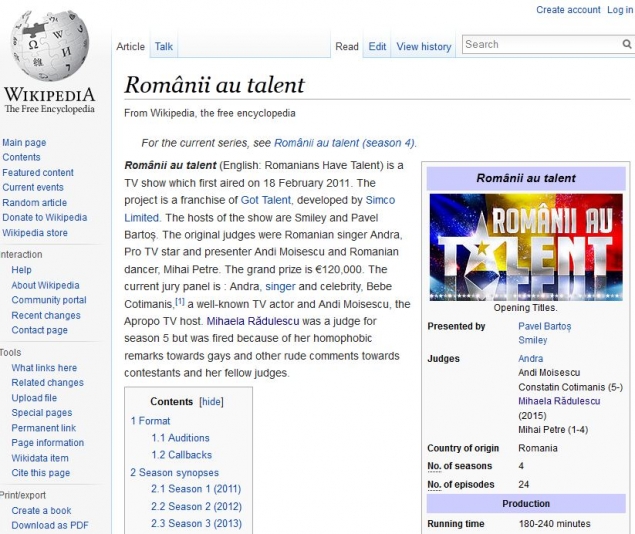Open Related changes link
This screenshot has width=635, height=534.
tap(47, 383)
